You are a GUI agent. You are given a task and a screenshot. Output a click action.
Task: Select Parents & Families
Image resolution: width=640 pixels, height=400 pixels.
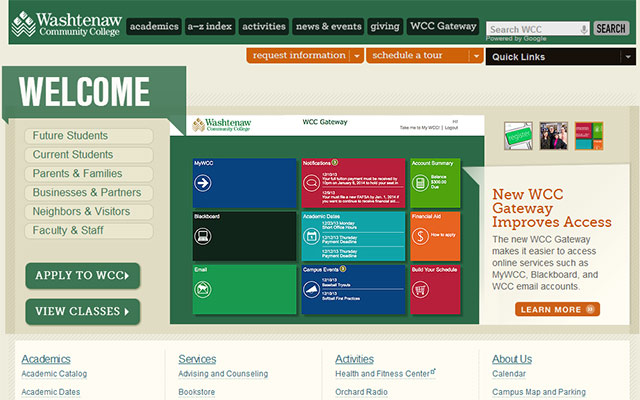tap(89, 174)
